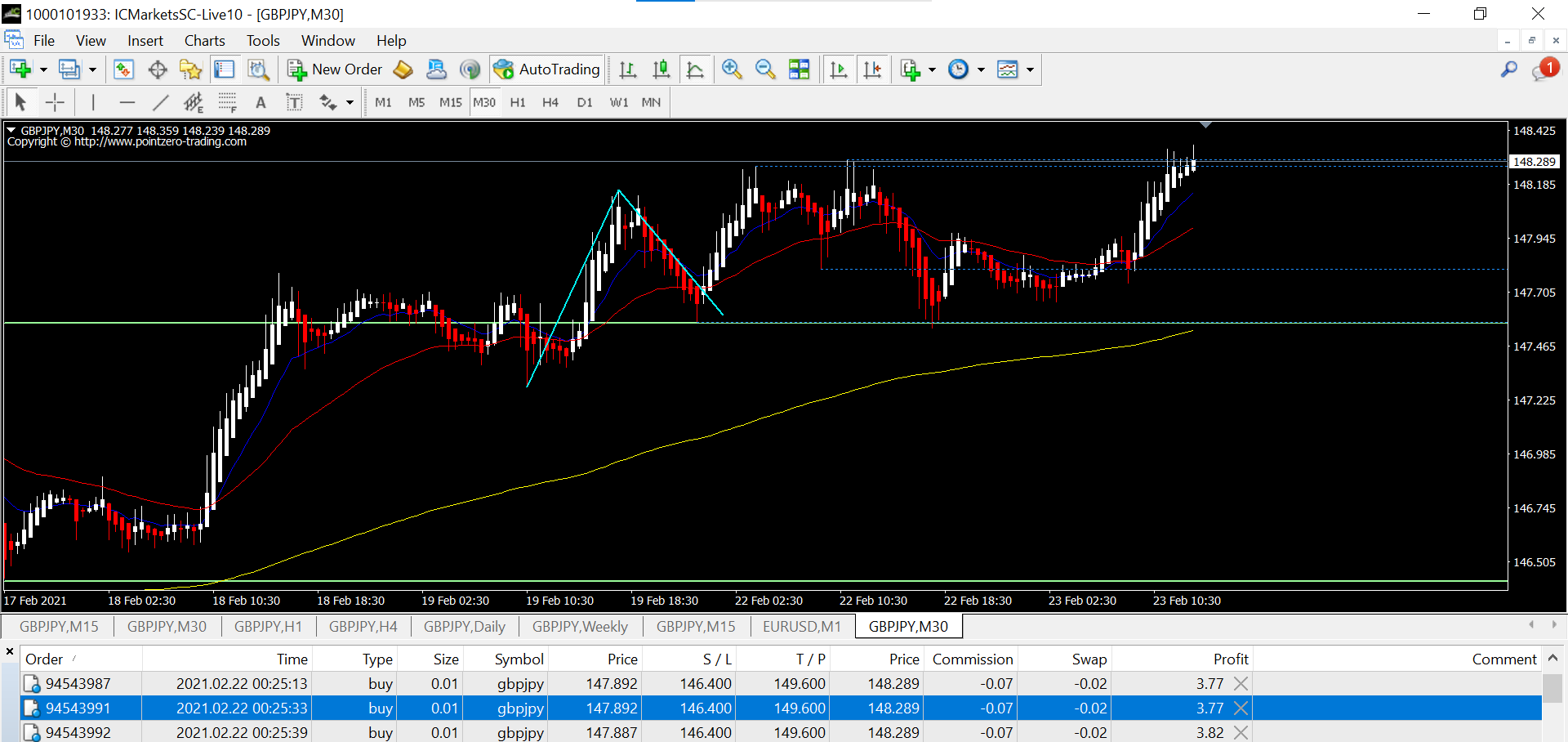
Task: Open the Insert menu
Action: click(x=145, y=41)
